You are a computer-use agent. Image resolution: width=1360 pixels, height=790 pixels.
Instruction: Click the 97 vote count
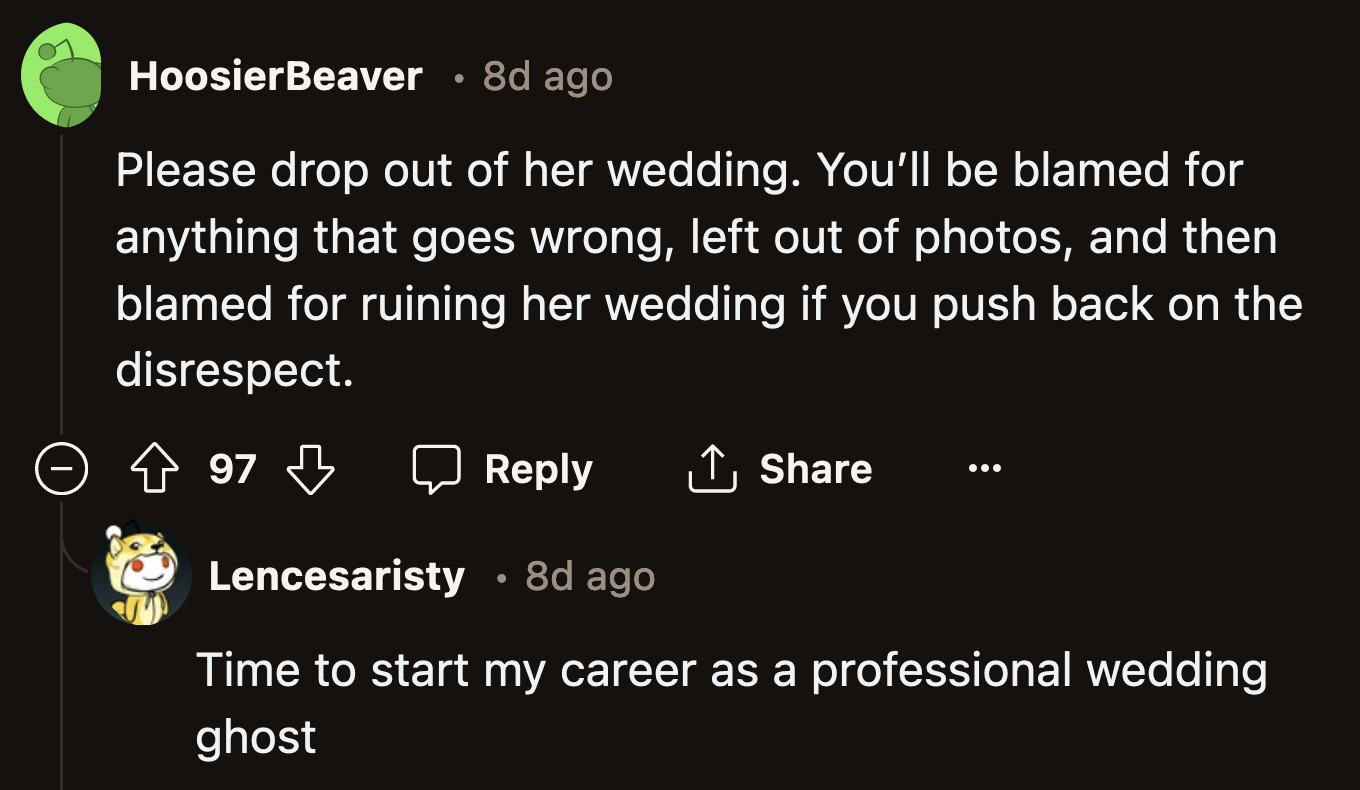pos(234,468)
